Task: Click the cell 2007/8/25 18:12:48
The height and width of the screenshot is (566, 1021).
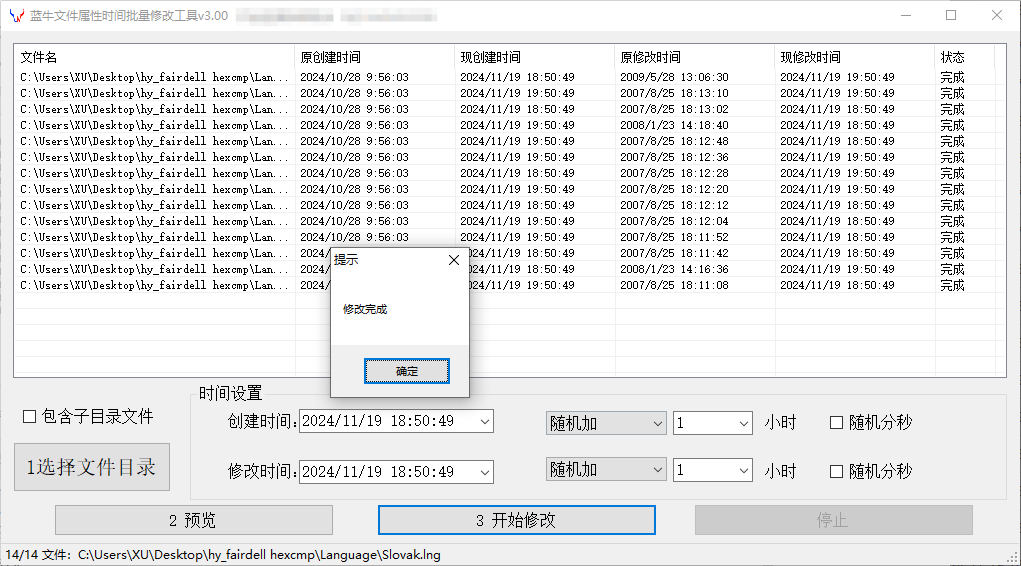Action: (x=674, y=141)
